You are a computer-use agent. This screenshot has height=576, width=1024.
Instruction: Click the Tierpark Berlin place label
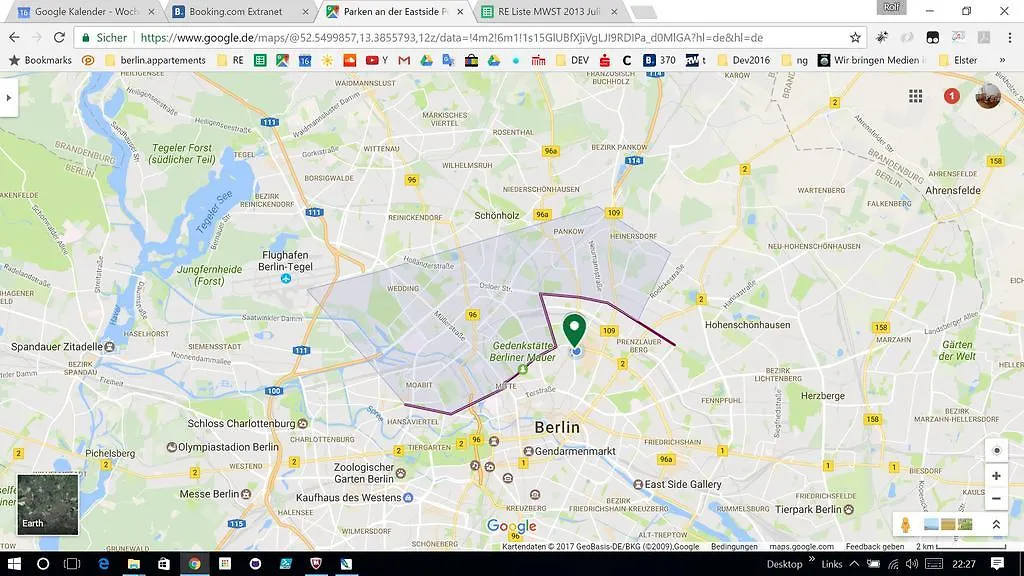(808, 509)
